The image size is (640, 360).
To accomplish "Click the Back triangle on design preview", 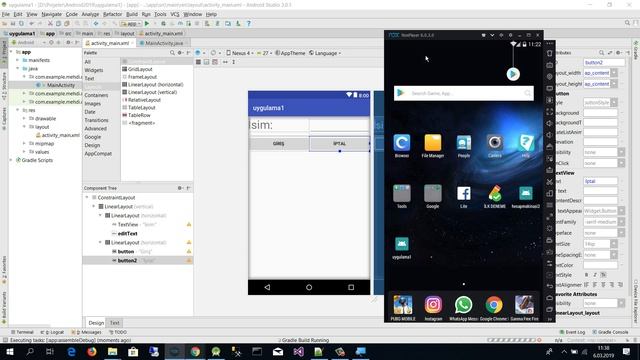I will pos(267,287).
